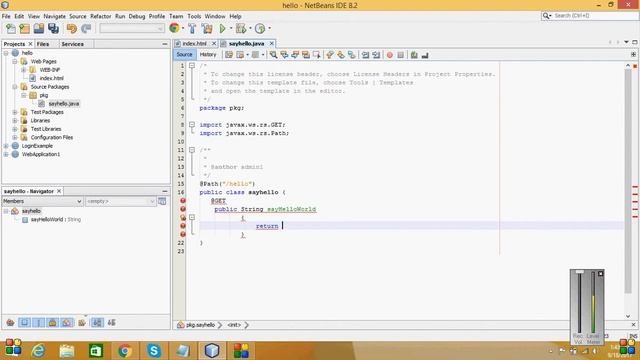Click the Start Macro Recording red circle icon

tap(390, 55)
